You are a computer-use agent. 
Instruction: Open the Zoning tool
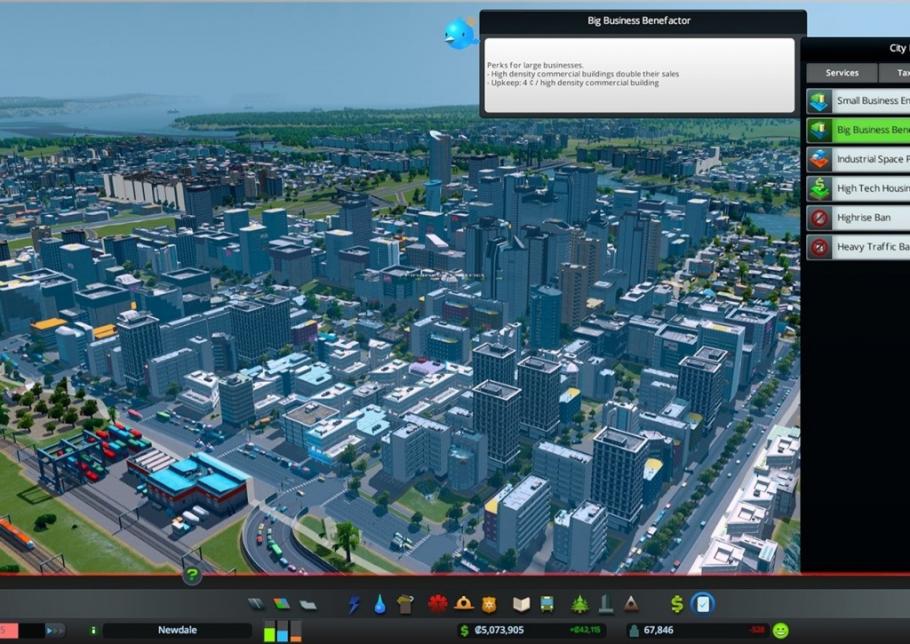(281, 605)
